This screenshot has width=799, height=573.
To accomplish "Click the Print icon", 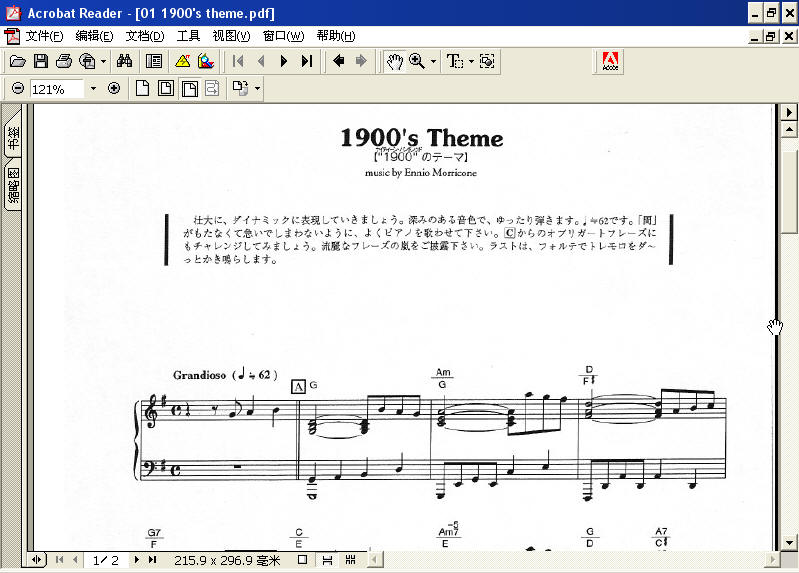I will pyautogui.click(x=64, y=62).
